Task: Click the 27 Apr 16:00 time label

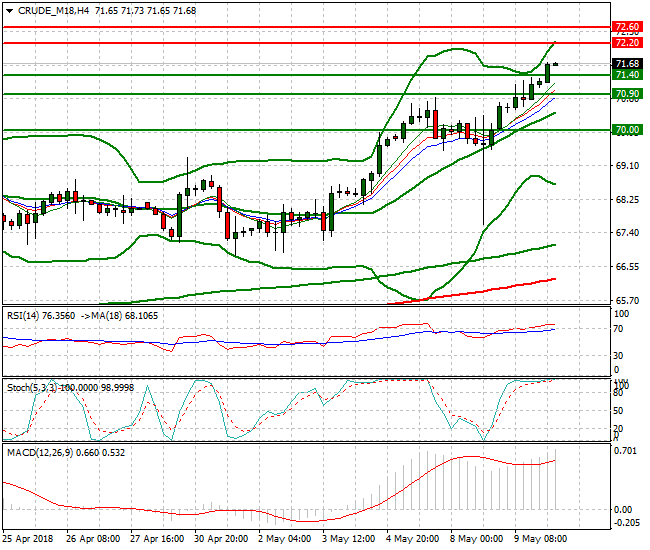Action: pos(157,539)
